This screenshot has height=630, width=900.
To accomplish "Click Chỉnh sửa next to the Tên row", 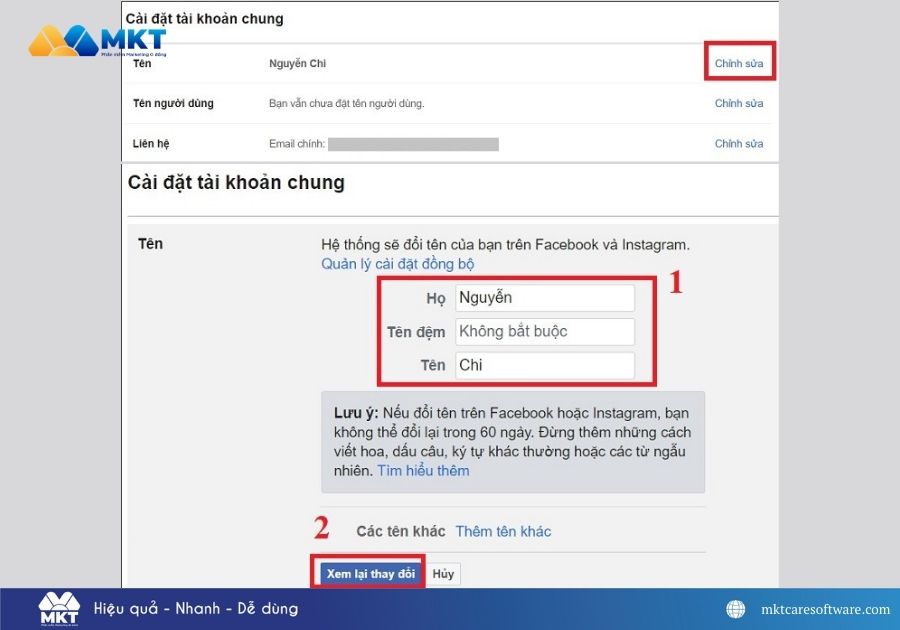I will tap(739, 62).
